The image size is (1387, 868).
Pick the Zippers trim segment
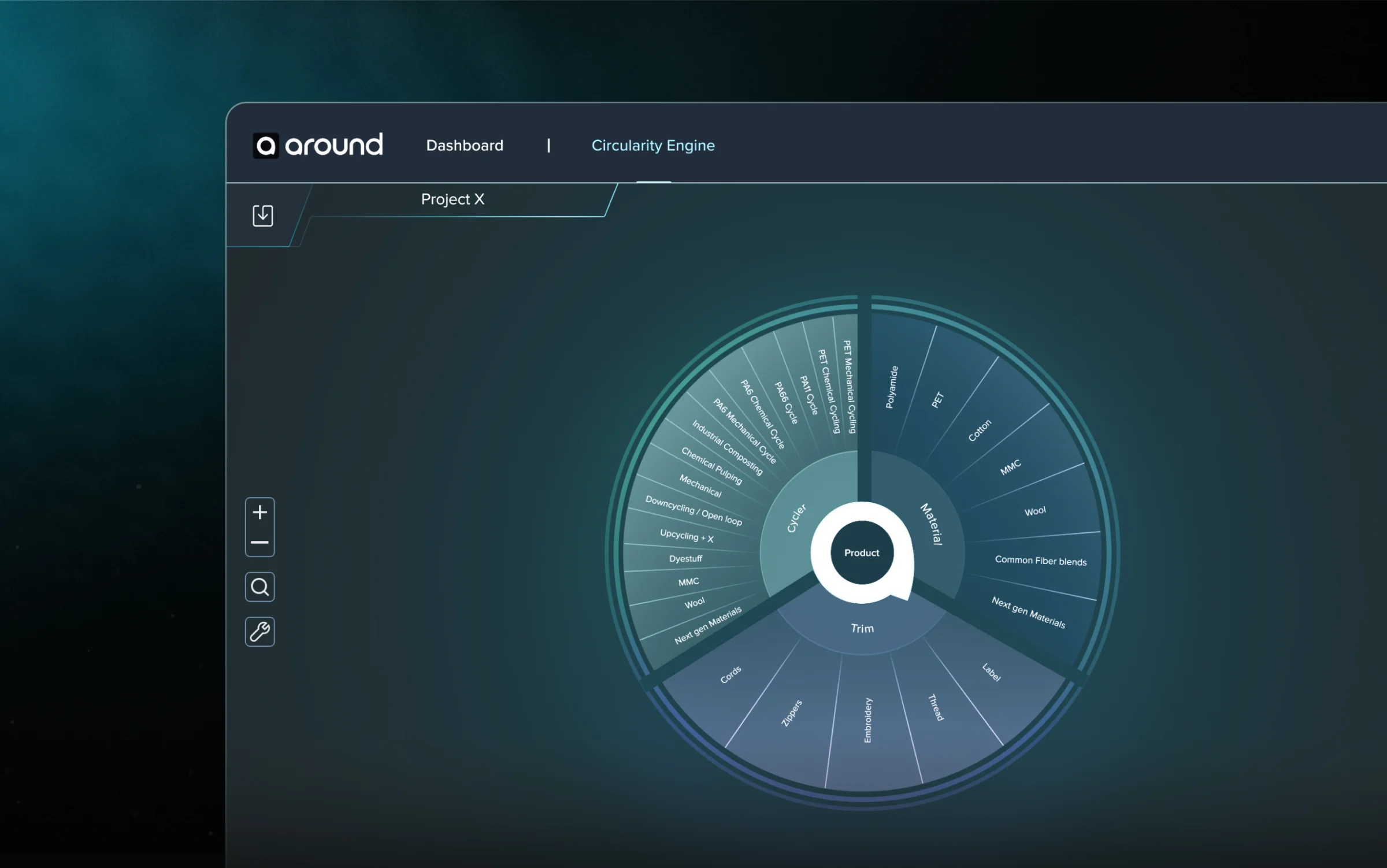tap(792, 713)
